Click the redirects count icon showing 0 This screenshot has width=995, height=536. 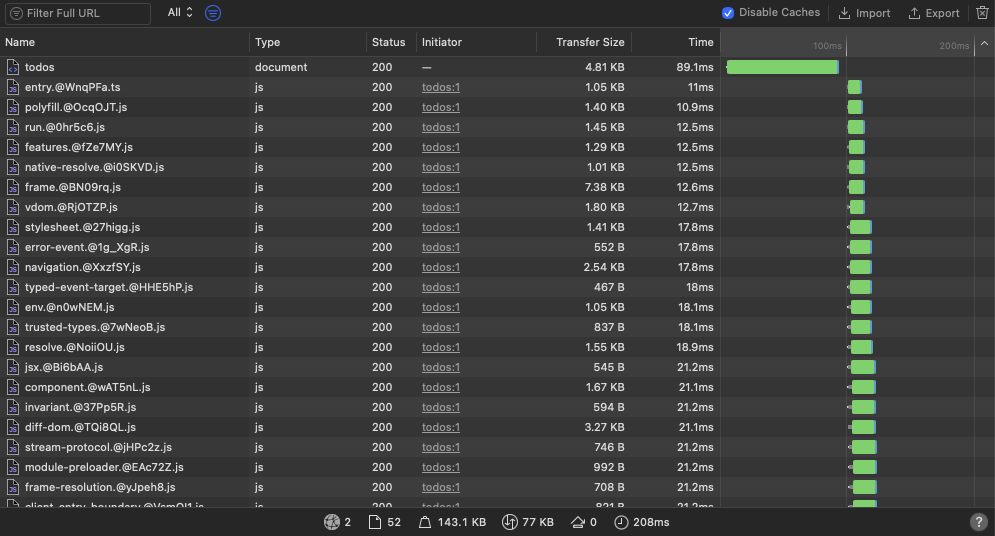click(577, 522)
